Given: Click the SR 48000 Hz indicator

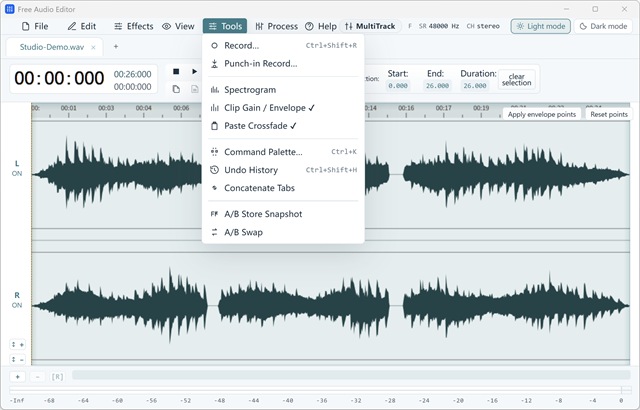Looking at the screenshot, I should [439, 26].
